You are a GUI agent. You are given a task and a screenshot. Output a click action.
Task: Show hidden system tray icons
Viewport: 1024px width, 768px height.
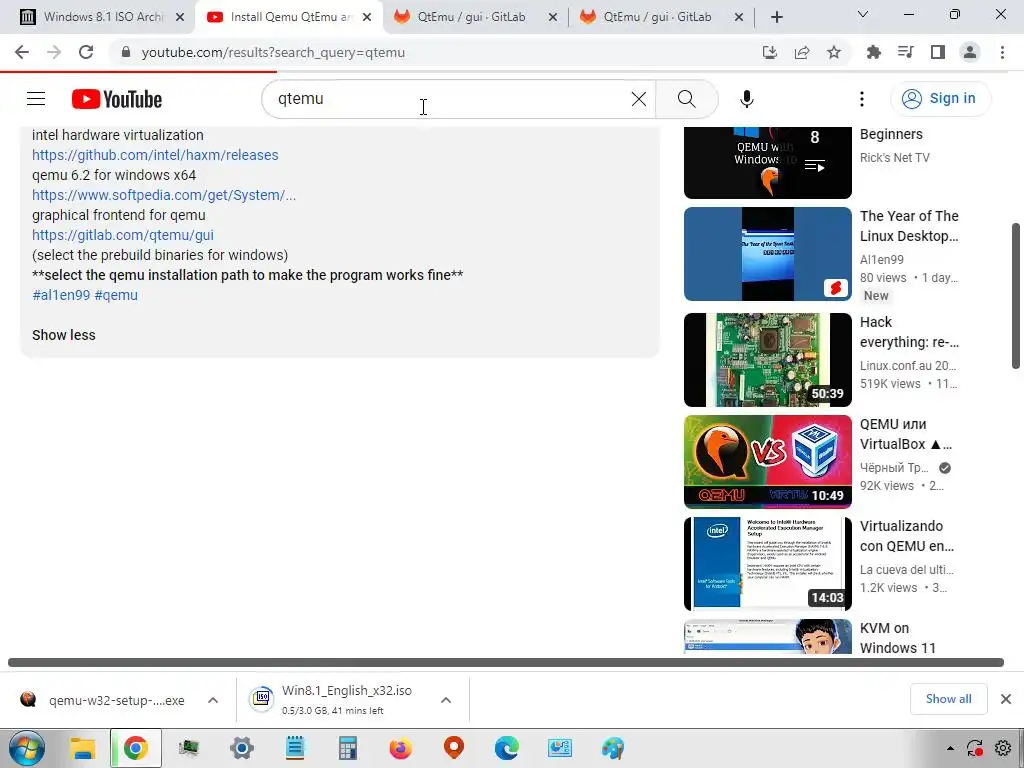pyautogui.click(x=950, y=748)
